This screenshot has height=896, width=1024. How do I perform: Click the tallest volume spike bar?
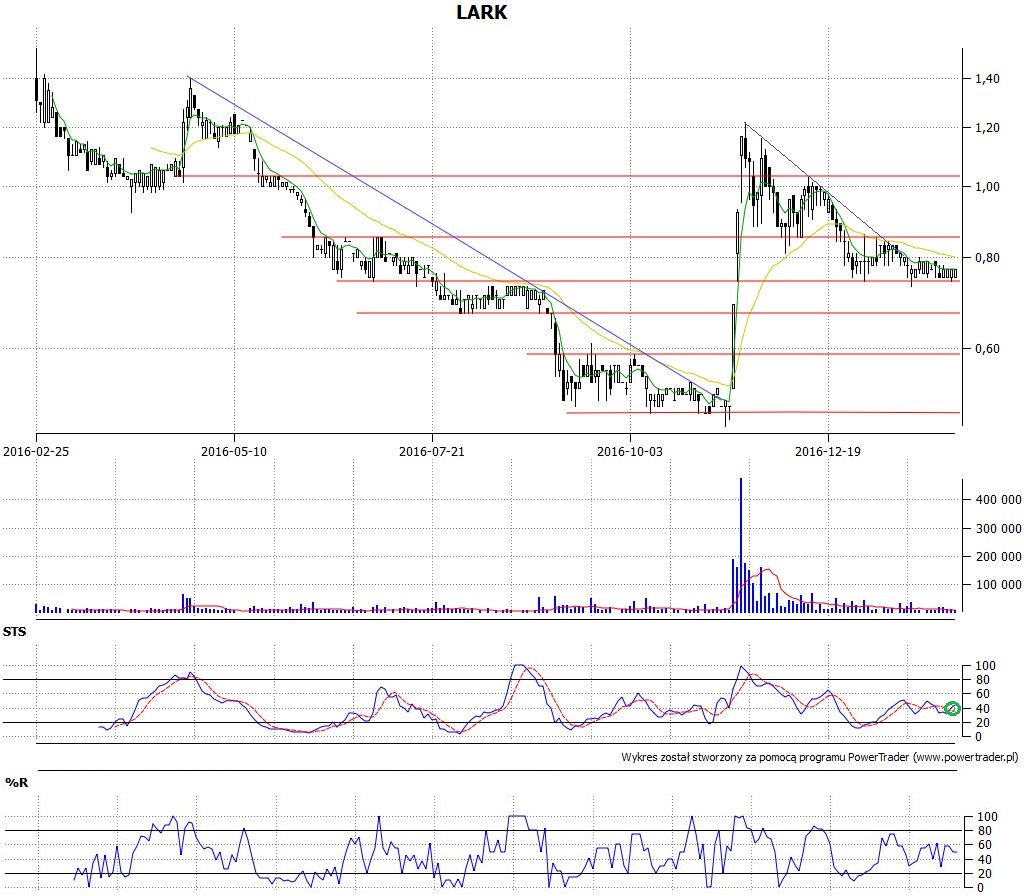tap(741, 545)
